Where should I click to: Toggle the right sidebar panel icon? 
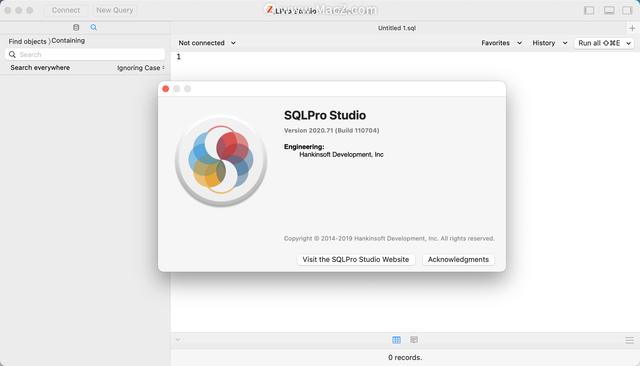[x=627, y=10]
